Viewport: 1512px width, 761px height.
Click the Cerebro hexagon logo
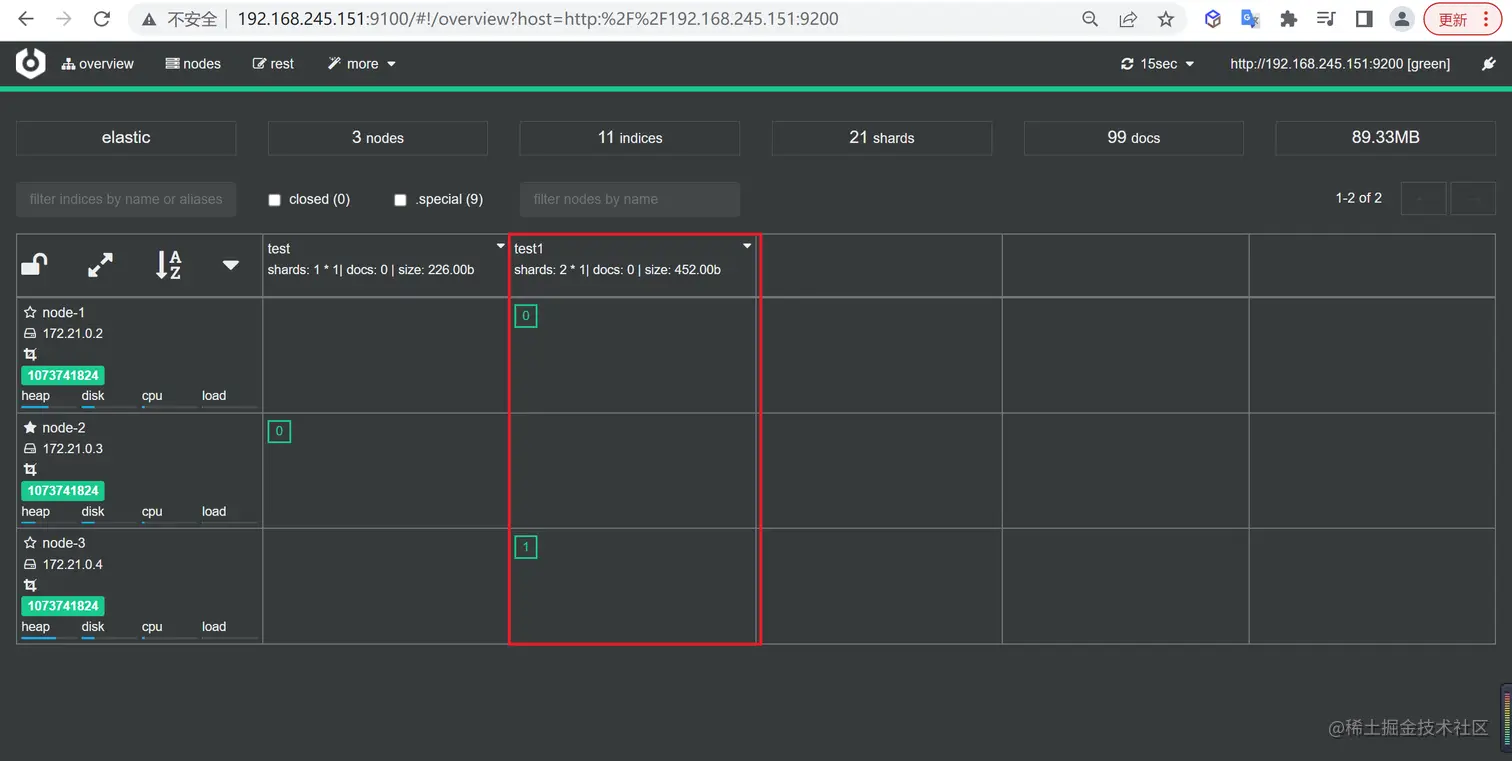[30, 63]
